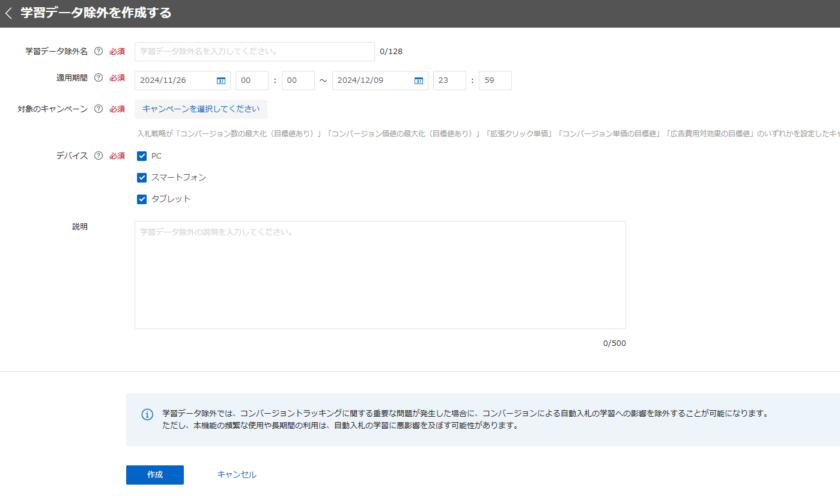The image size is (840, 496).
Task: Click the キャンセル link
Action: (x=236, y=475)
